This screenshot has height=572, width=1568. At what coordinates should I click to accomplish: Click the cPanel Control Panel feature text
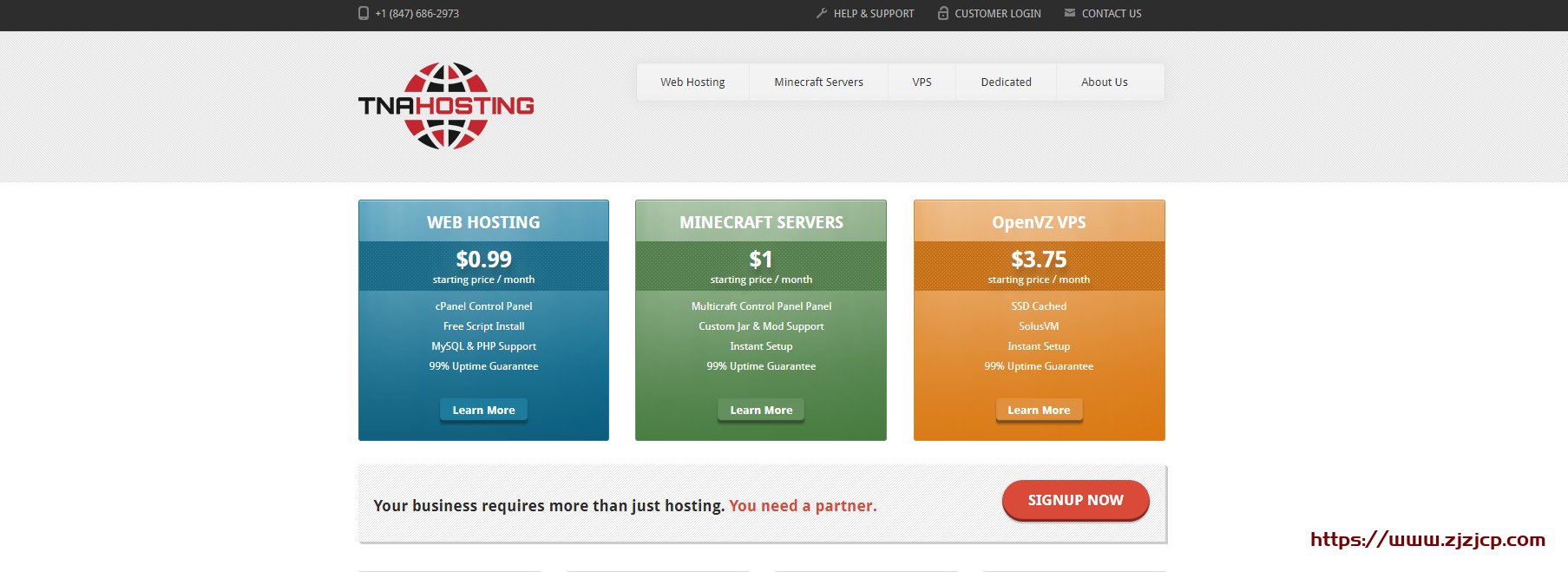483,306
